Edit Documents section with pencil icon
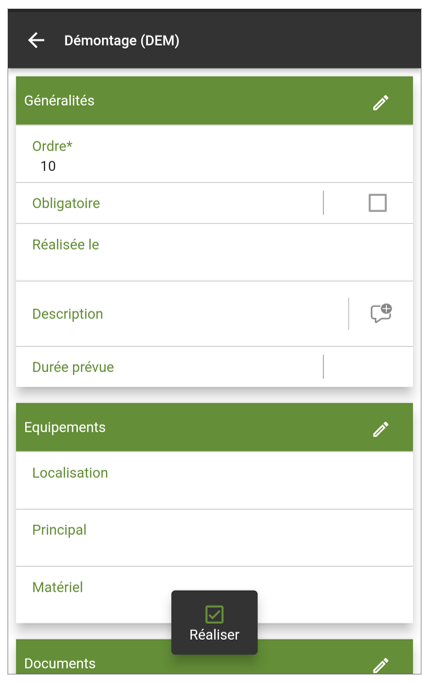This screenshot has height=685, width=431. point(381,665)
